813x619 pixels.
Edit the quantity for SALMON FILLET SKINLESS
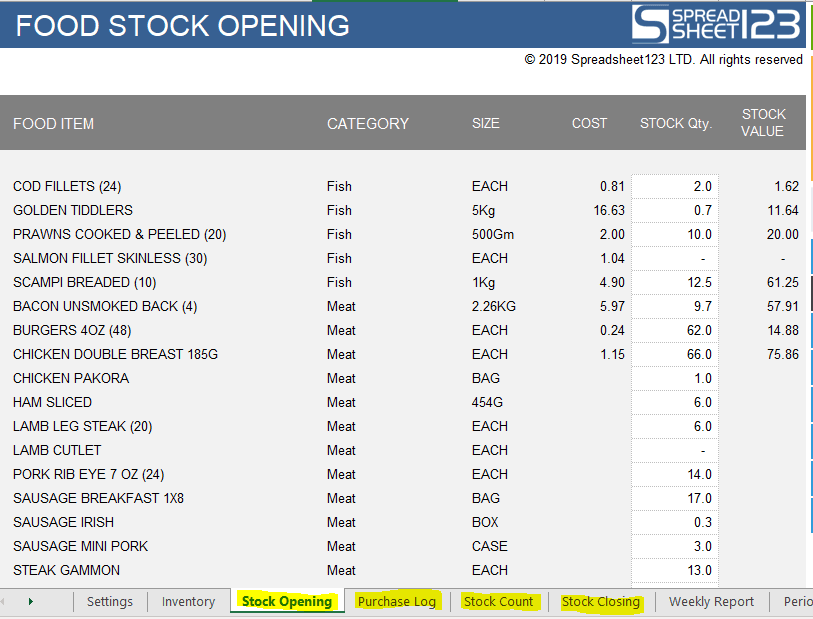(675, 258)
